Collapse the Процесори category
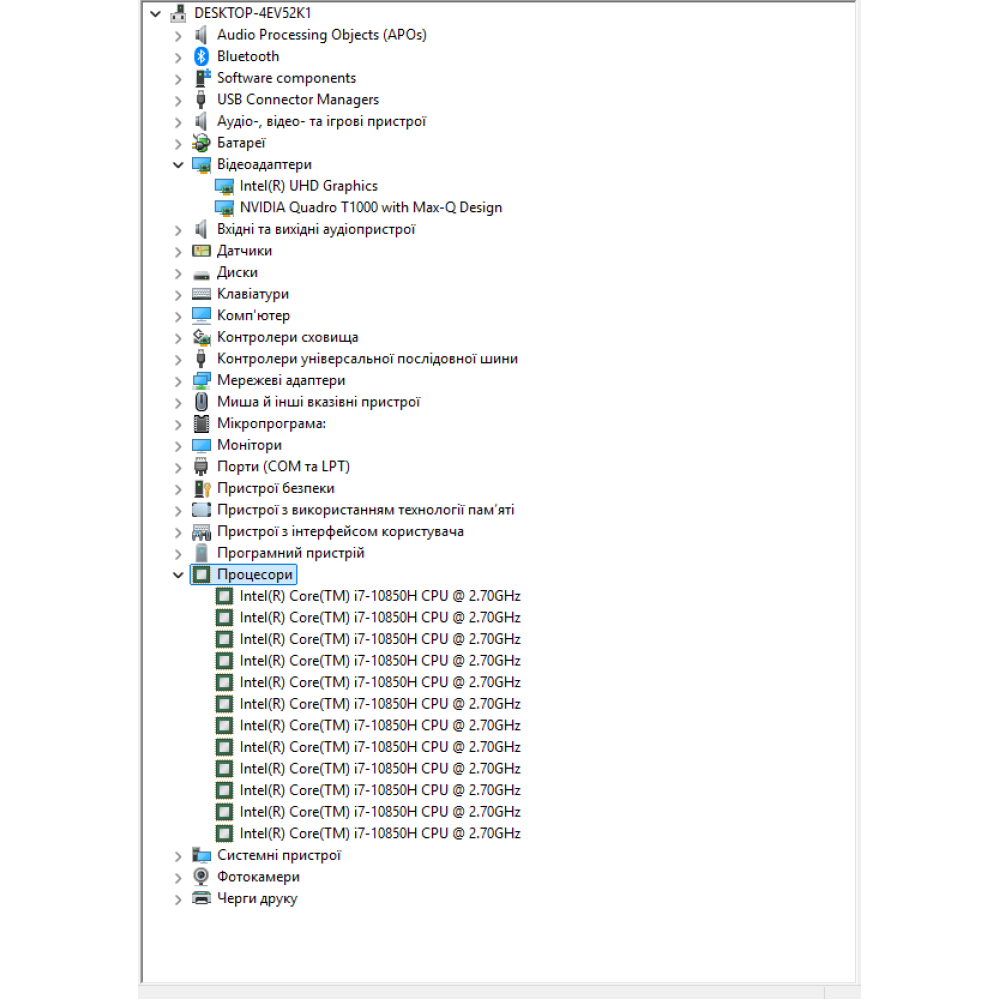The height and width of the screenshot is (1000, 1000). tap(178, 575)
